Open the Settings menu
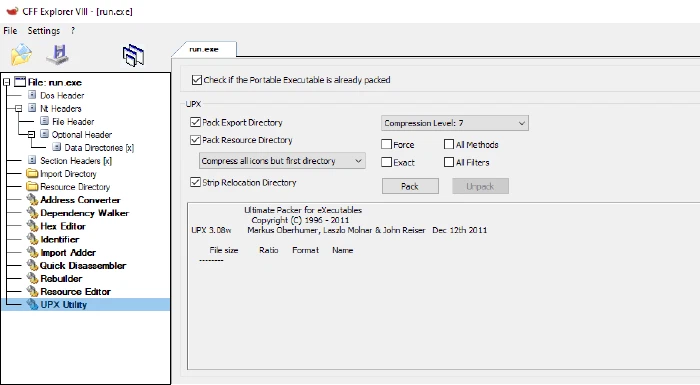Image resolution: width=700 pixels, height=385 pixels. pyautogui.click(x=44, y=31)
